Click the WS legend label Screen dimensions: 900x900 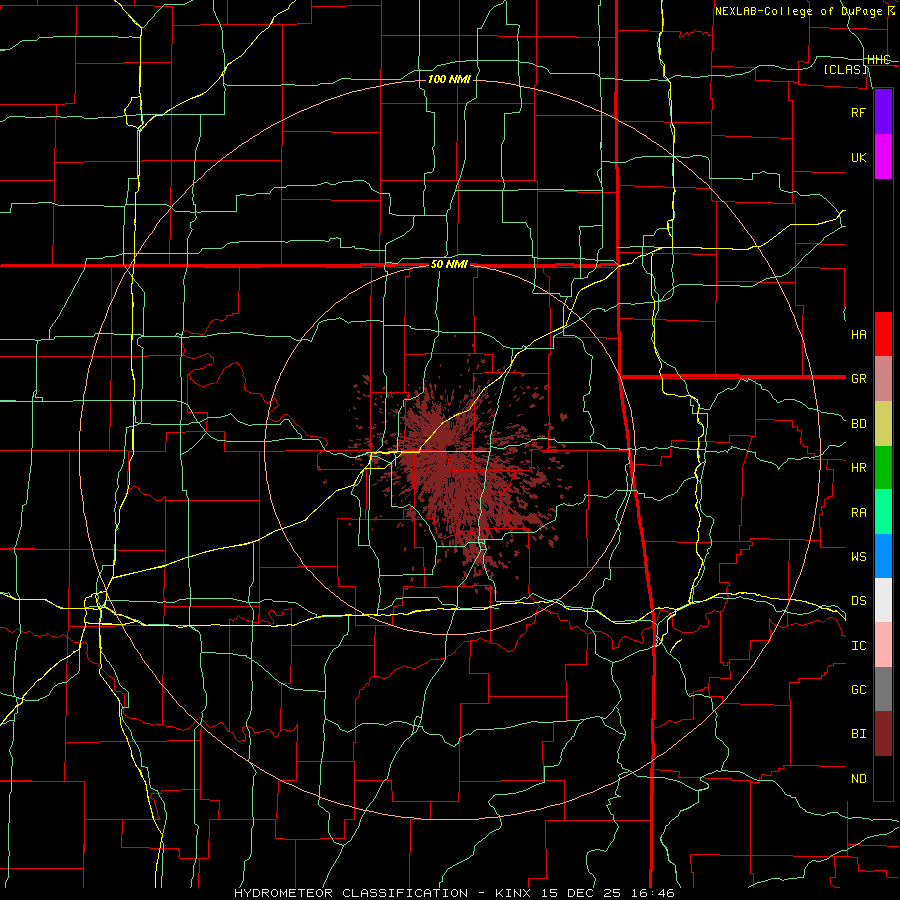click(x=859, y=557)
